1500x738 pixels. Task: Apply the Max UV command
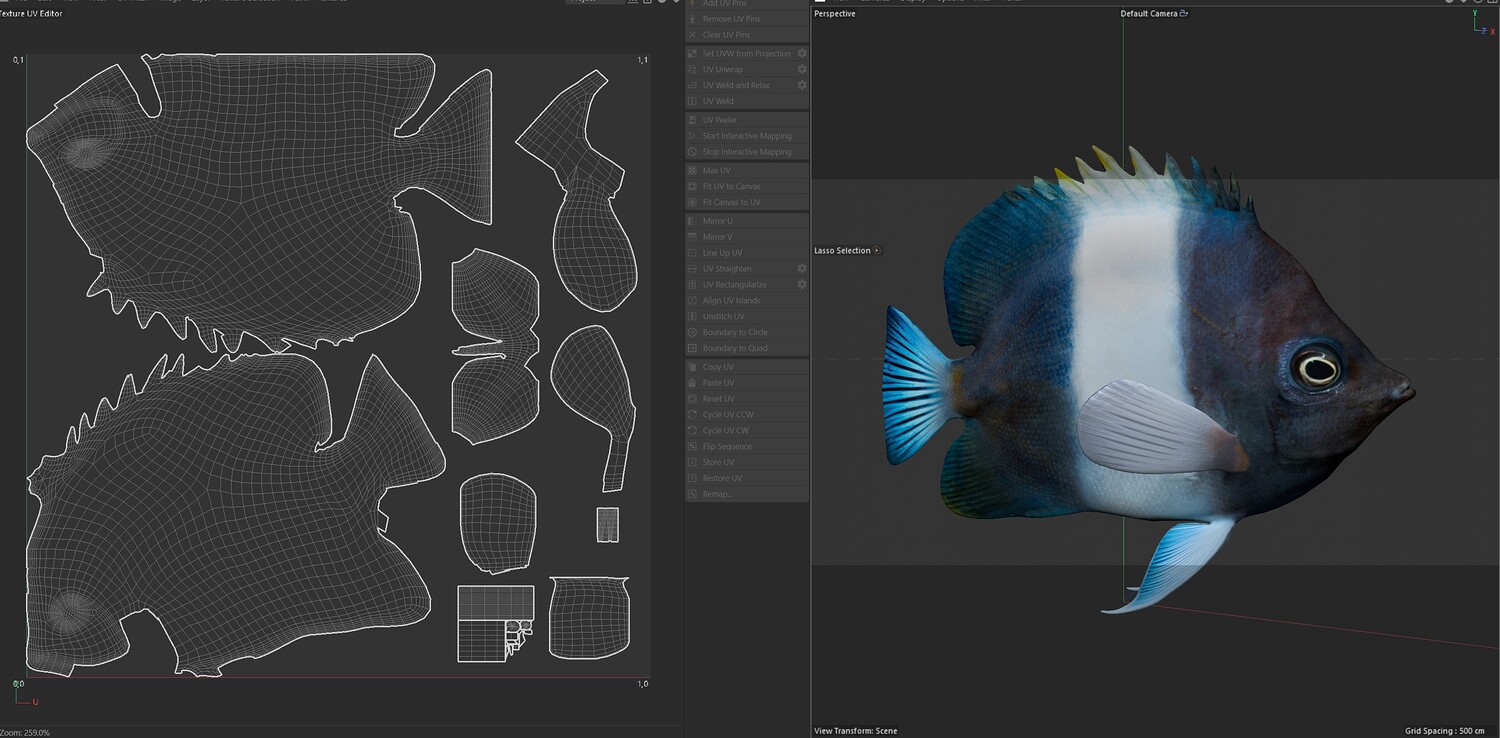(747, 171)
